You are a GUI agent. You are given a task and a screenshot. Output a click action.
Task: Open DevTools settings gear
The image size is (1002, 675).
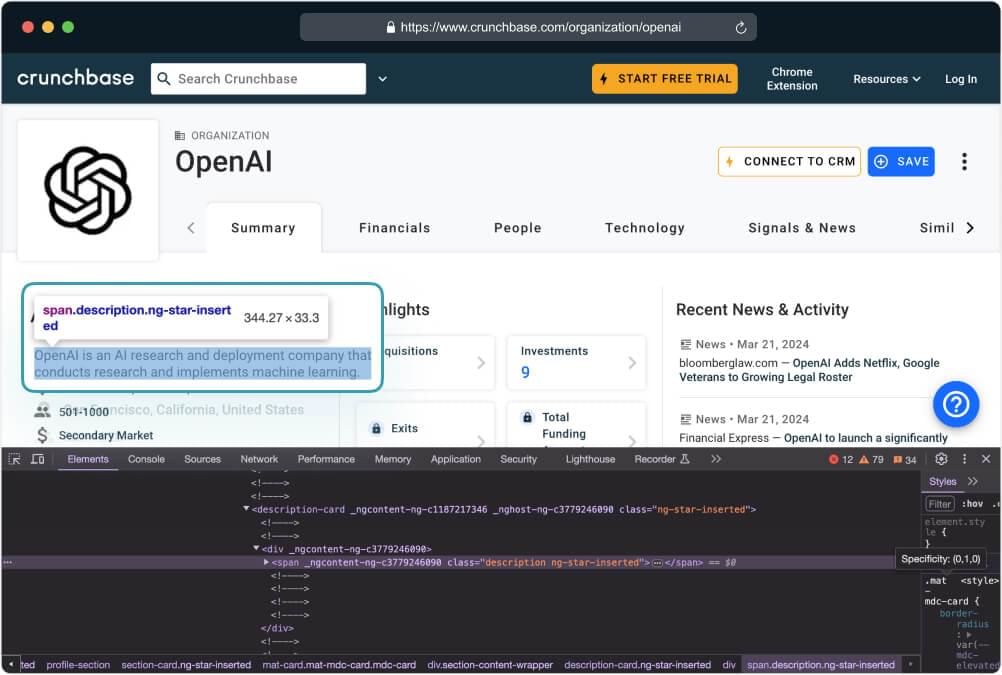[941, 459]
